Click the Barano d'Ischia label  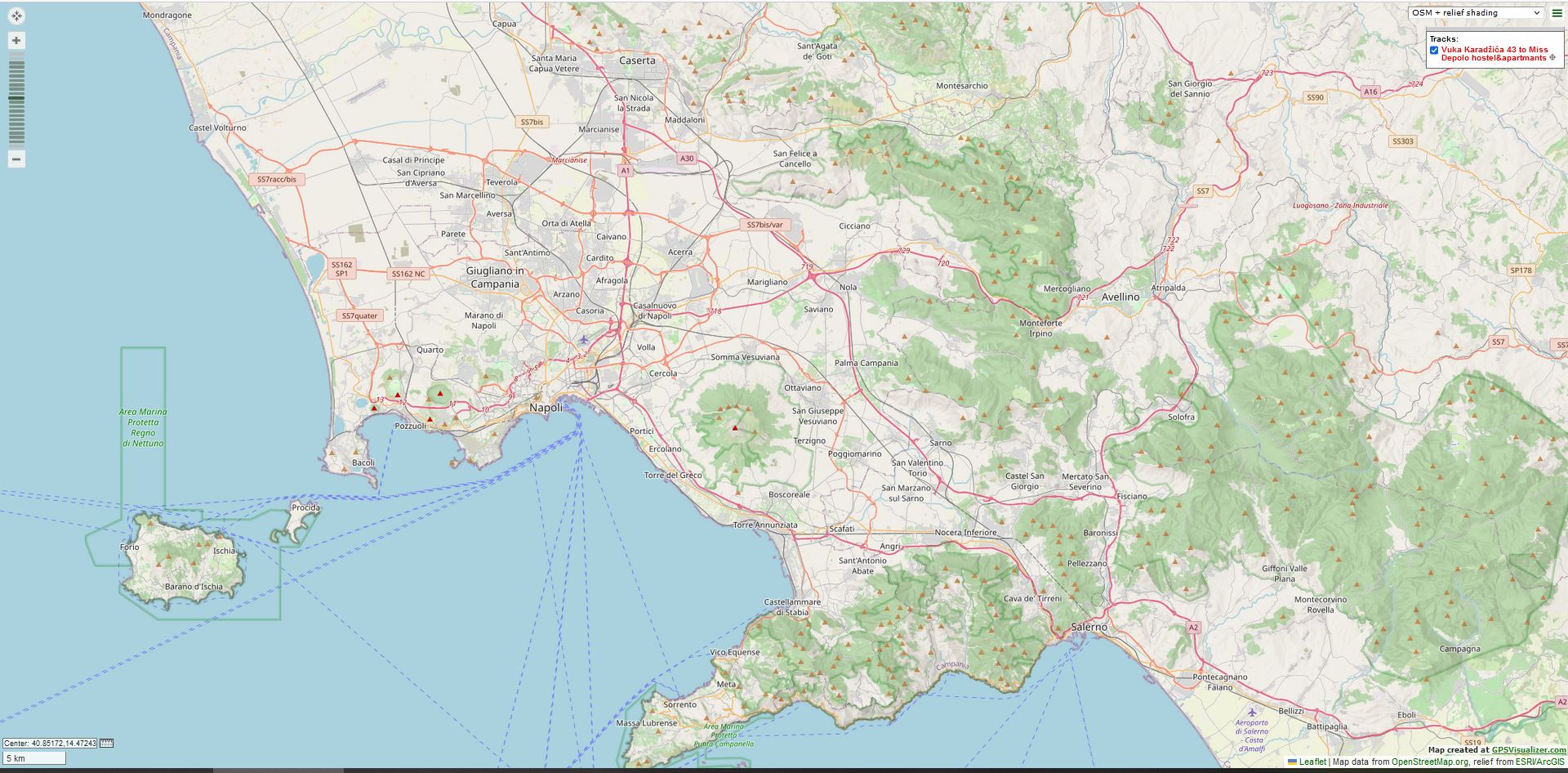click(194, 587)
